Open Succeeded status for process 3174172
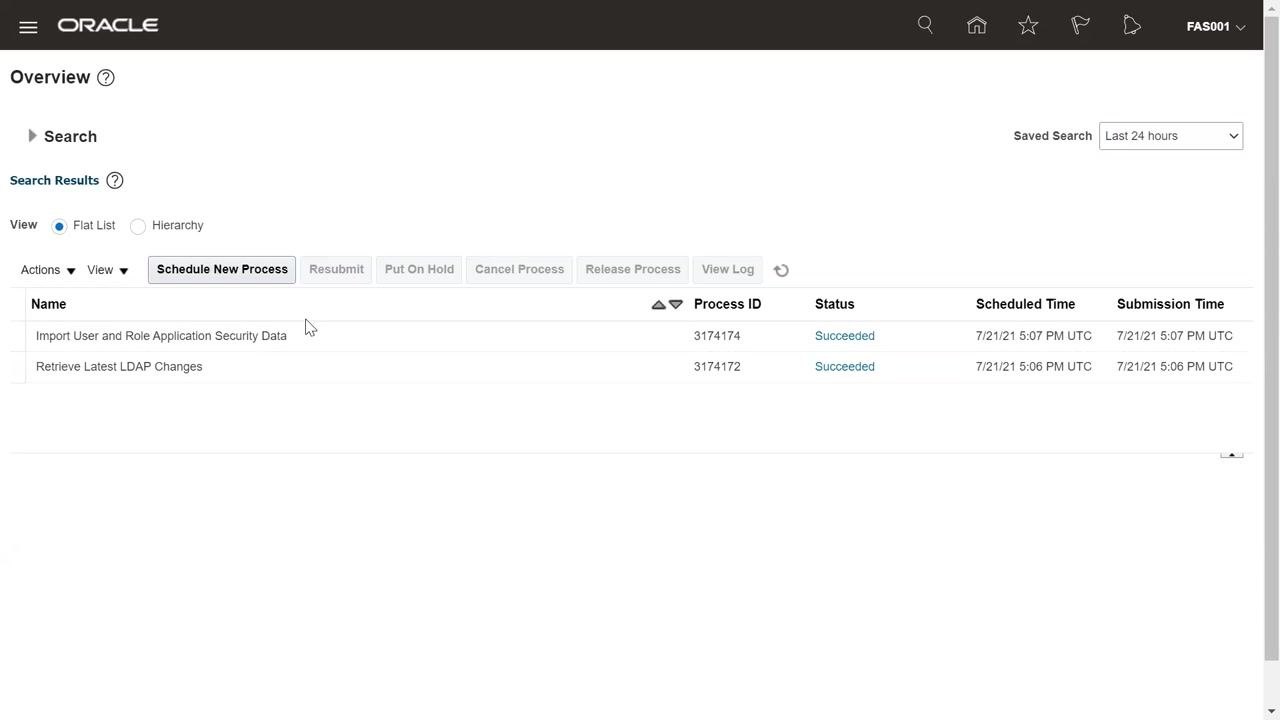Image resolution: width=1280 pixels, height=720 pixels. (x=845, y=367)
